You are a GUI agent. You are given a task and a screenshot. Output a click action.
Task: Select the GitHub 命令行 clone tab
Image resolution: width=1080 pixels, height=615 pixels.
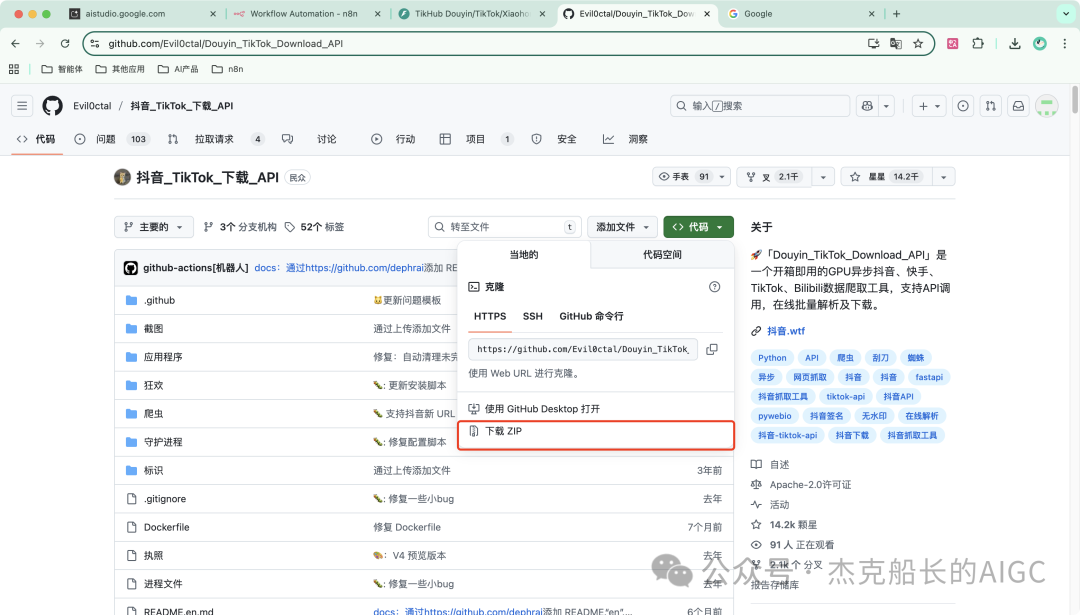pos(591,316)
